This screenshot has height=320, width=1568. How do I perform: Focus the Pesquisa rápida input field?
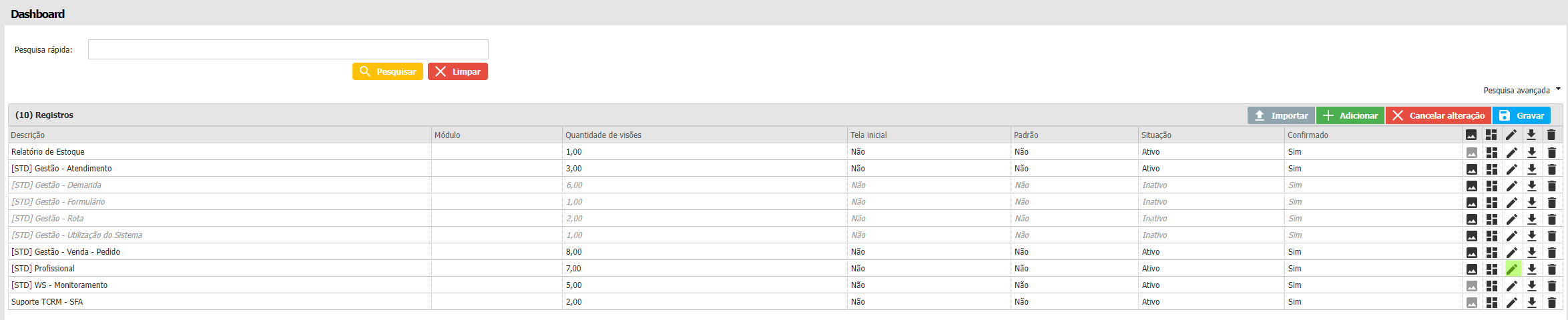[x=288, y=49]
